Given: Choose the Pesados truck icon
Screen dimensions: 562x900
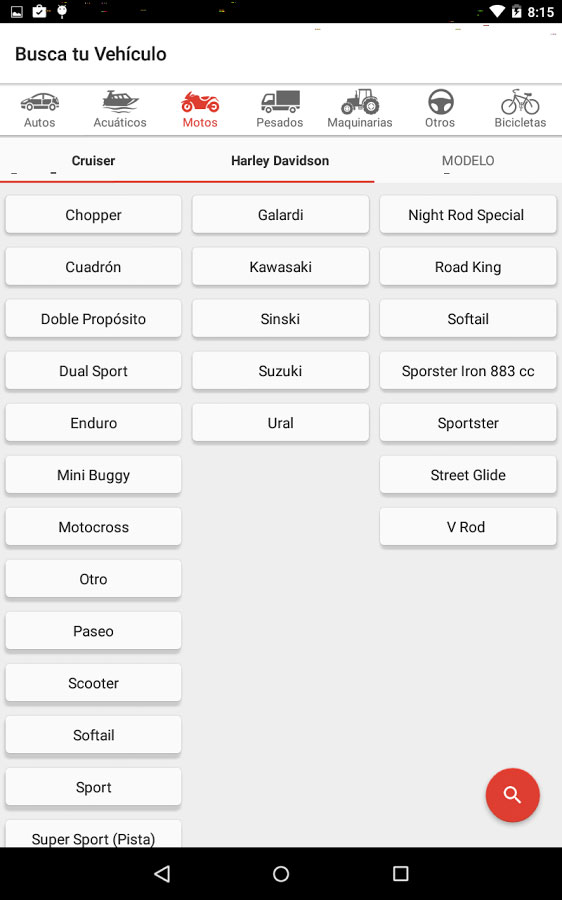Looking at the screenshot, I should [x=280, y=102].
